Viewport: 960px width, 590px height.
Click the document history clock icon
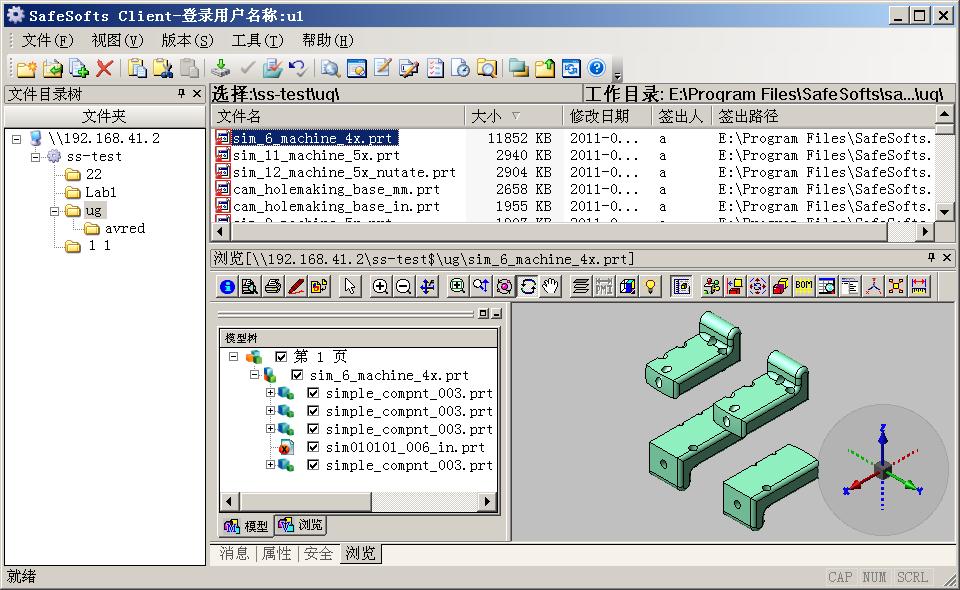460,68
